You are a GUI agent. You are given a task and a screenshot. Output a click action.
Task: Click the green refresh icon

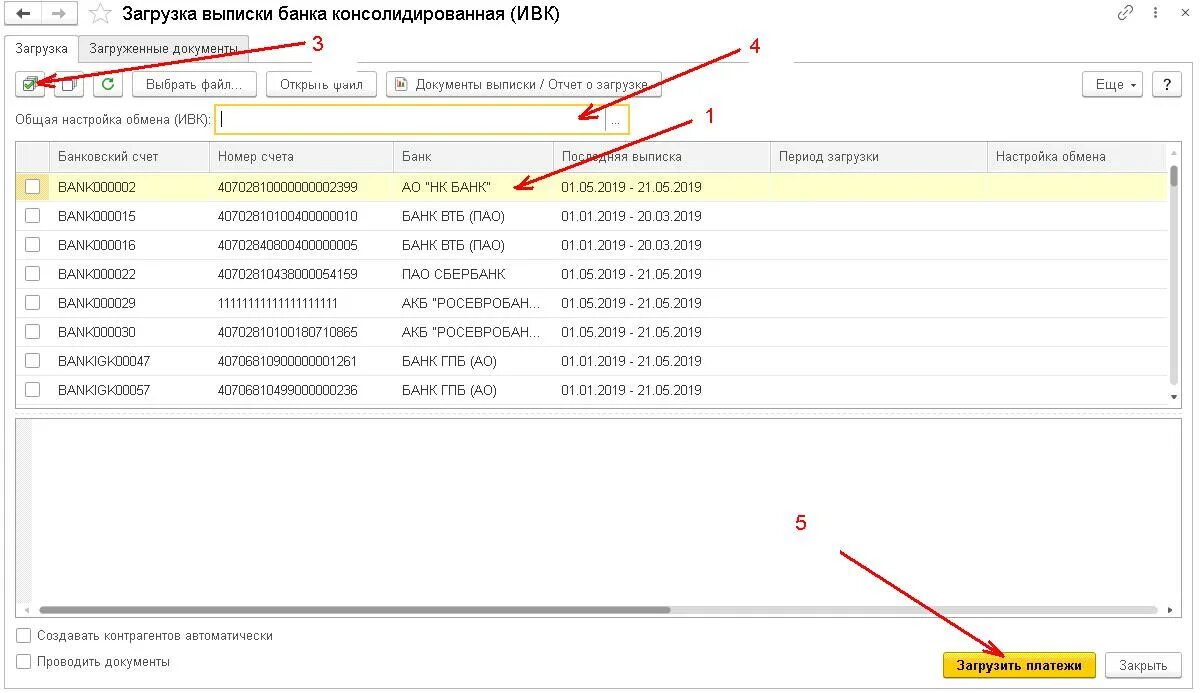pyautogui.click(x=108, y=85)
